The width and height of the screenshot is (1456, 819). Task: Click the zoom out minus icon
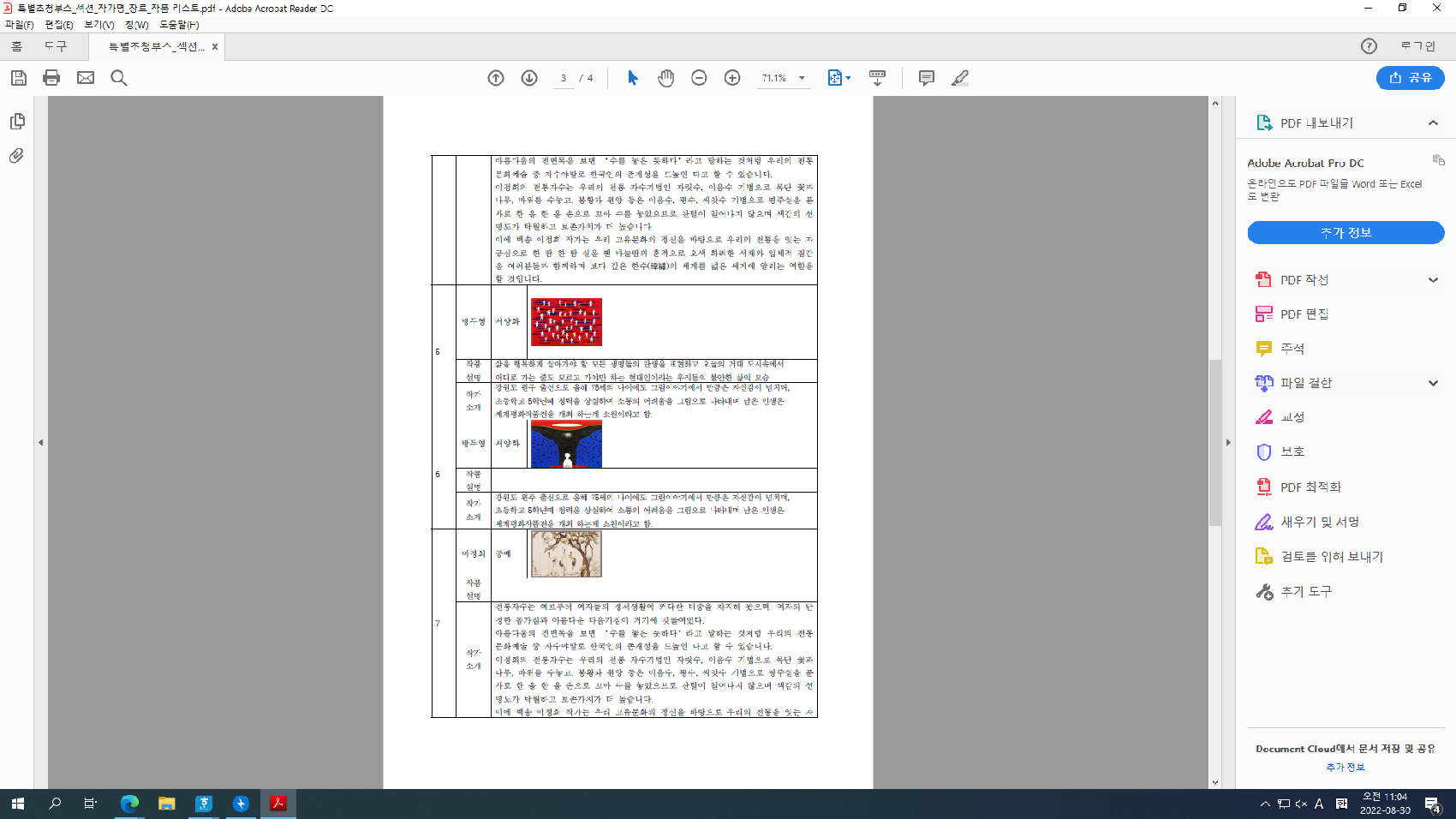point(699,78)
